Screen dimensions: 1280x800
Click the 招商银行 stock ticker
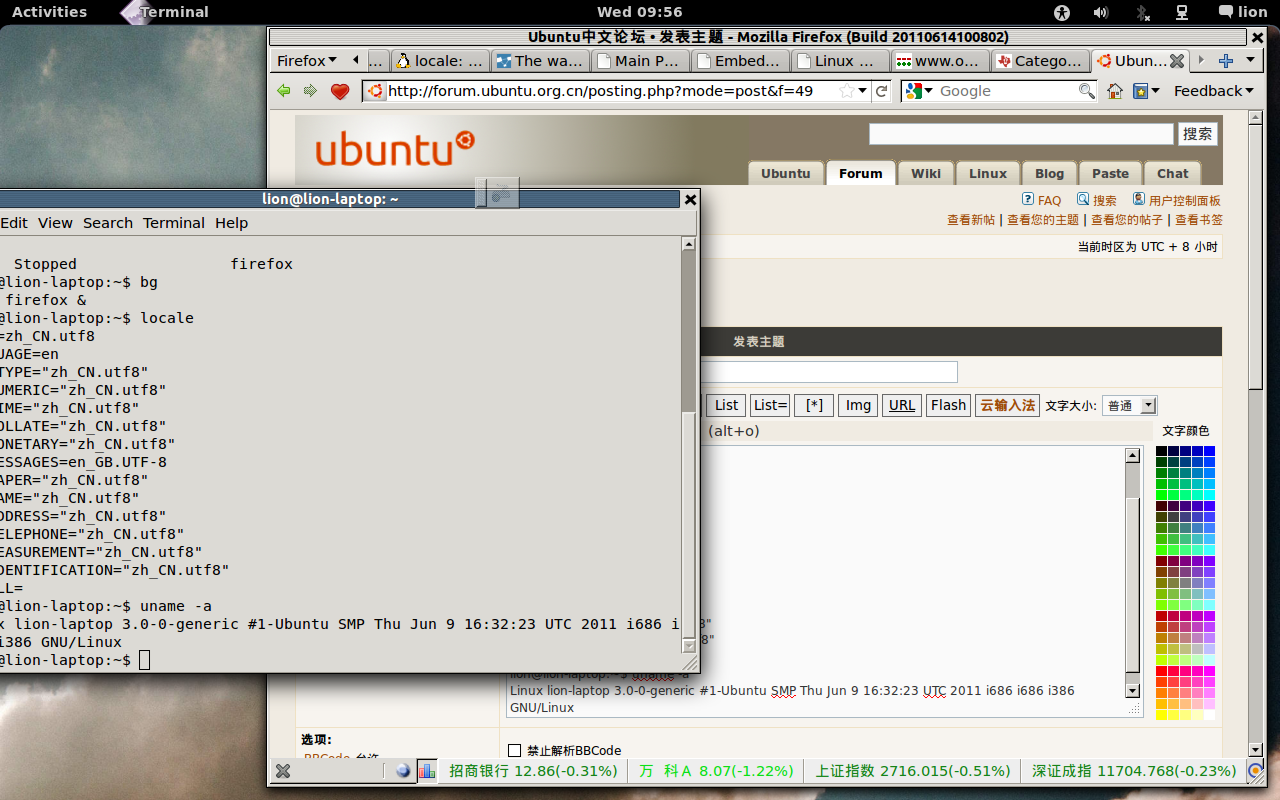pos(533,771)
